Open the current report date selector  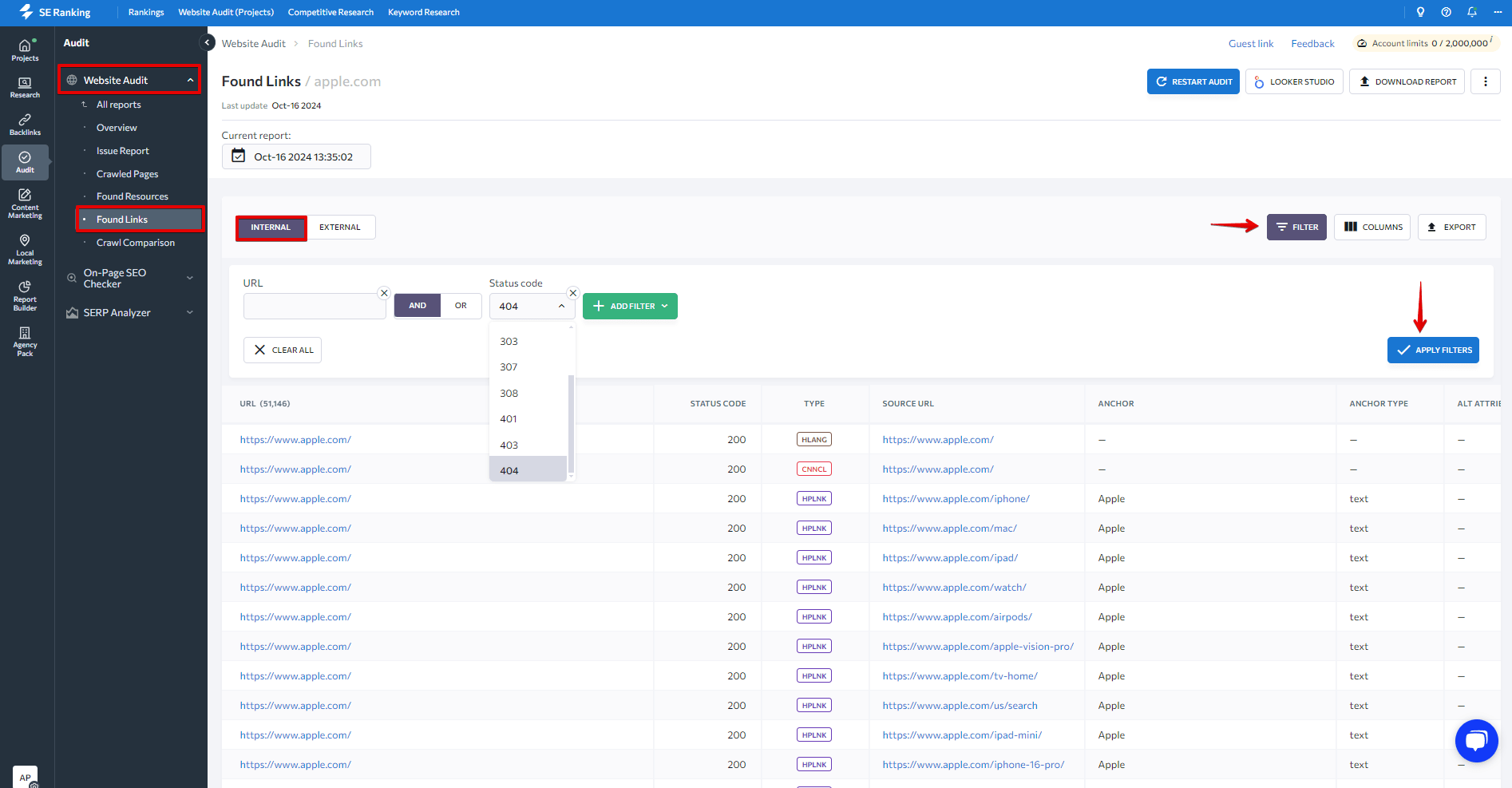click(x=296, y=156)
